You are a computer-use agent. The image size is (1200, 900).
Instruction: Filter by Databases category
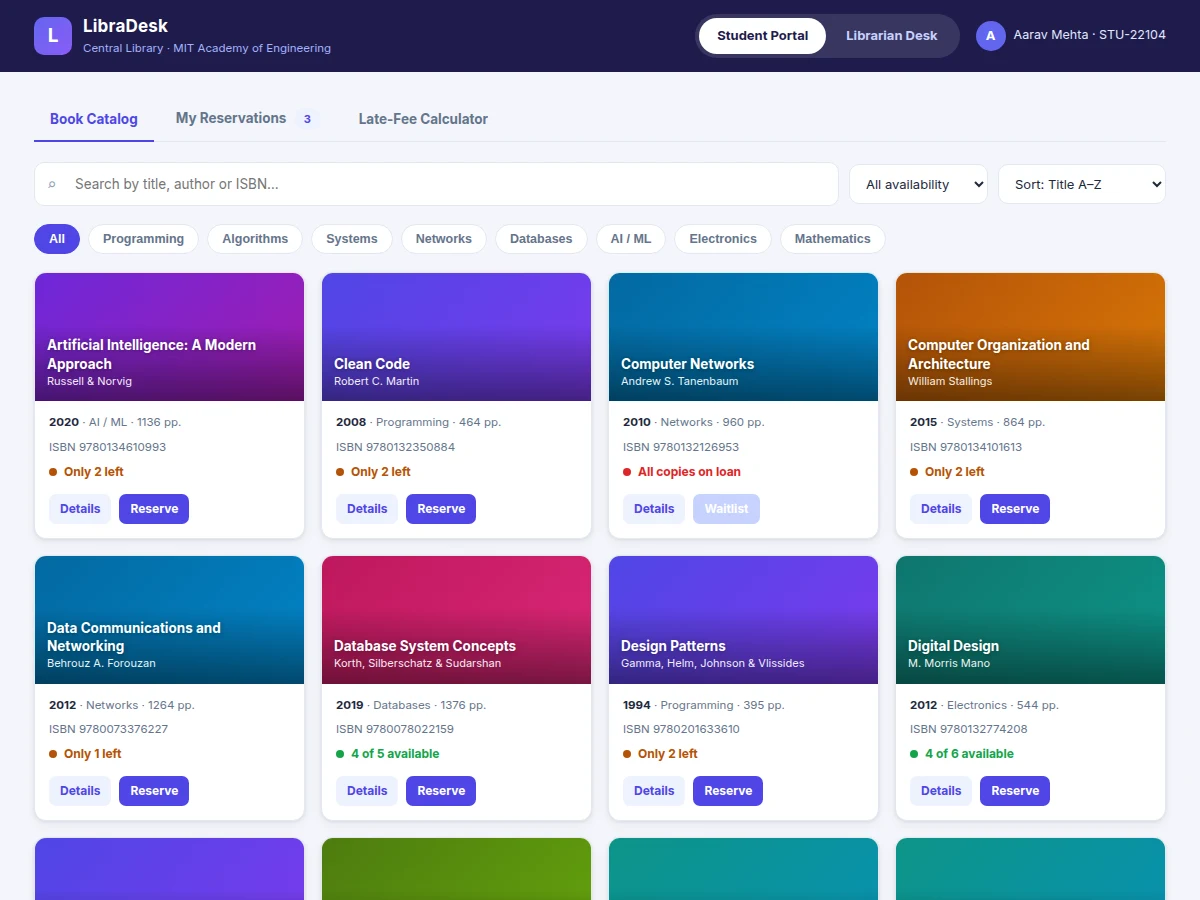coord(541,239)
